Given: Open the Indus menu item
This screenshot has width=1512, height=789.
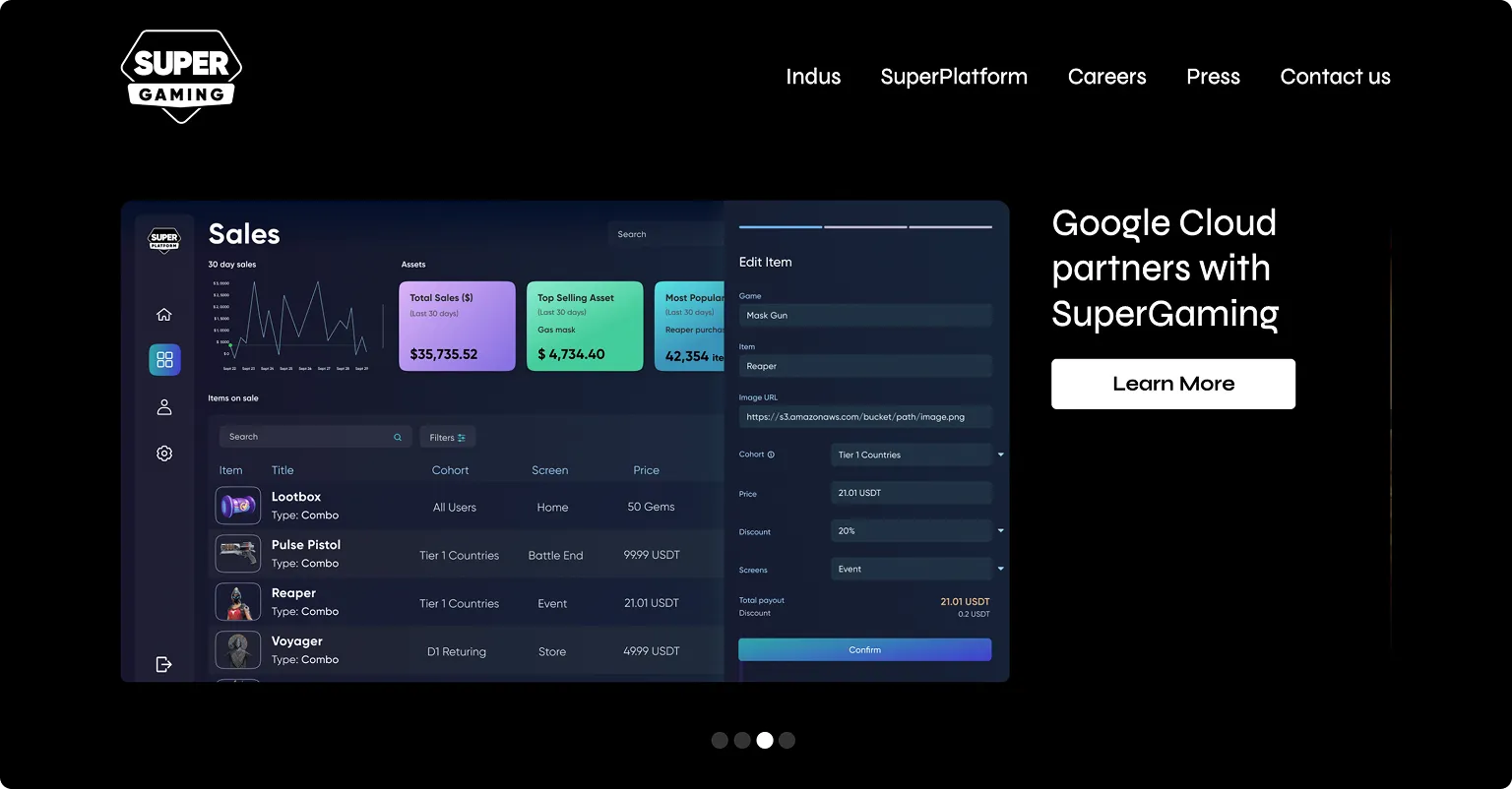Looking at the screenshot, I should point(813,77).
